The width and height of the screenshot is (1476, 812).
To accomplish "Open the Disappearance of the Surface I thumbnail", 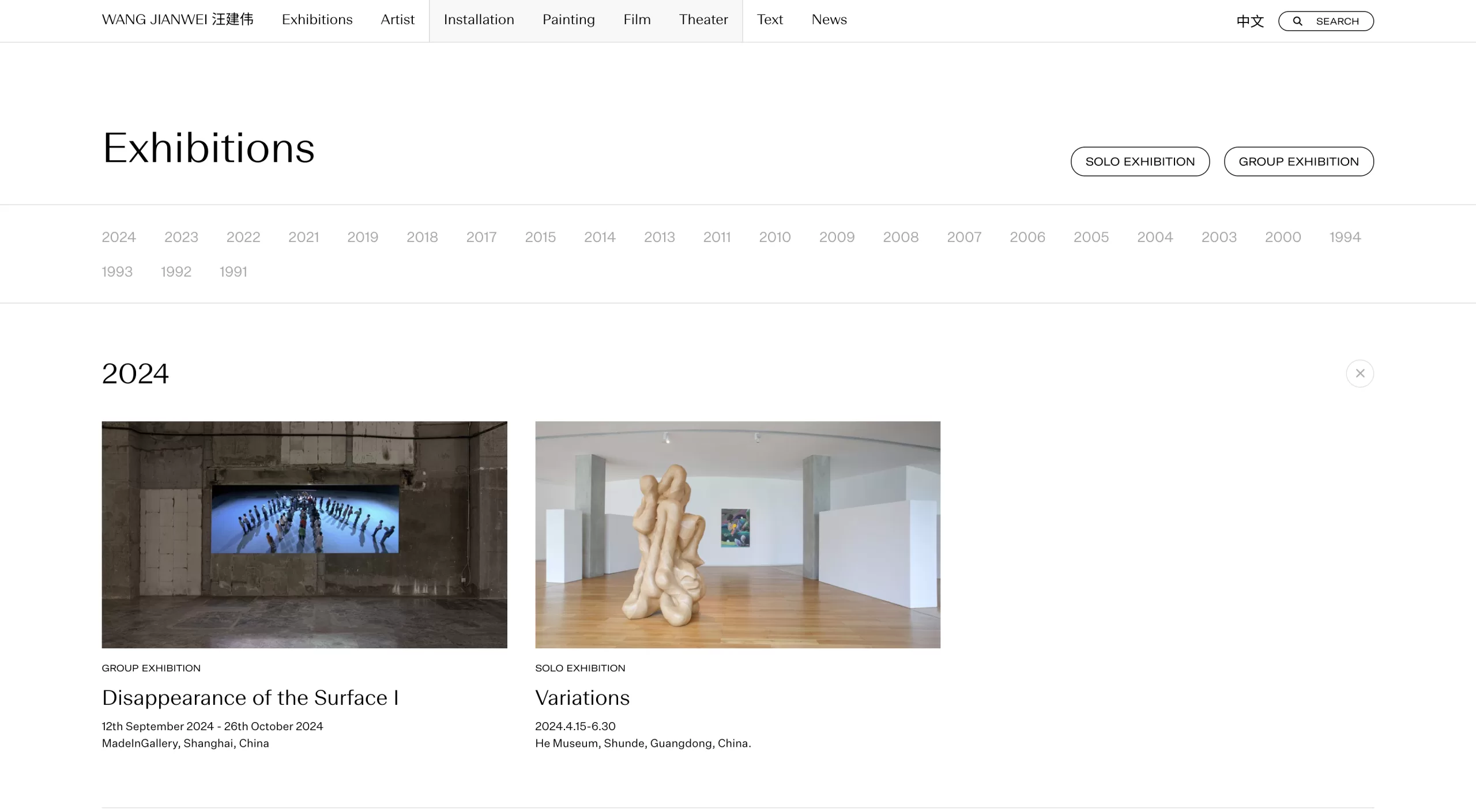I will (x=304, y=535).
